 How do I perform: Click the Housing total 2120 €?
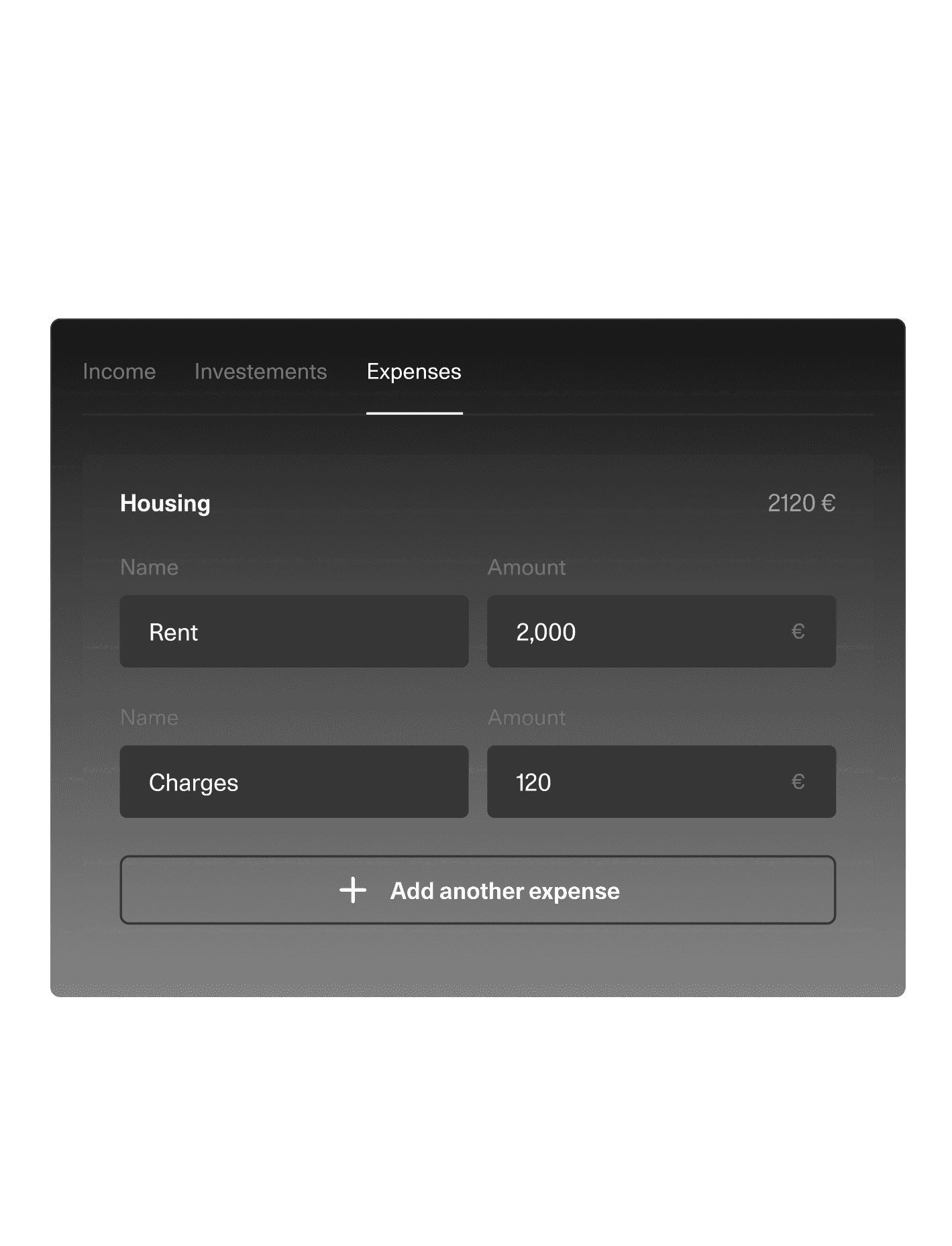click(801, 503)
